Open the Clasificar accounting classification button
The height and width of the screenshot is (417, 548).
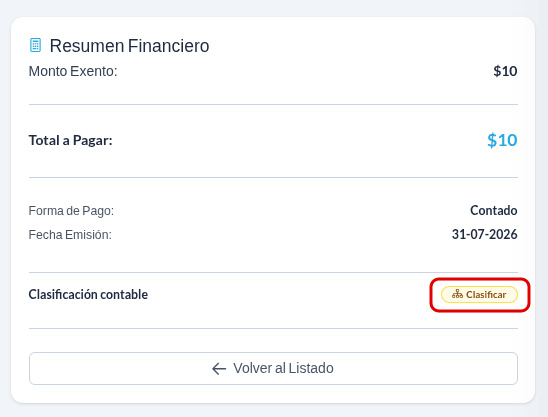point(479,295)
